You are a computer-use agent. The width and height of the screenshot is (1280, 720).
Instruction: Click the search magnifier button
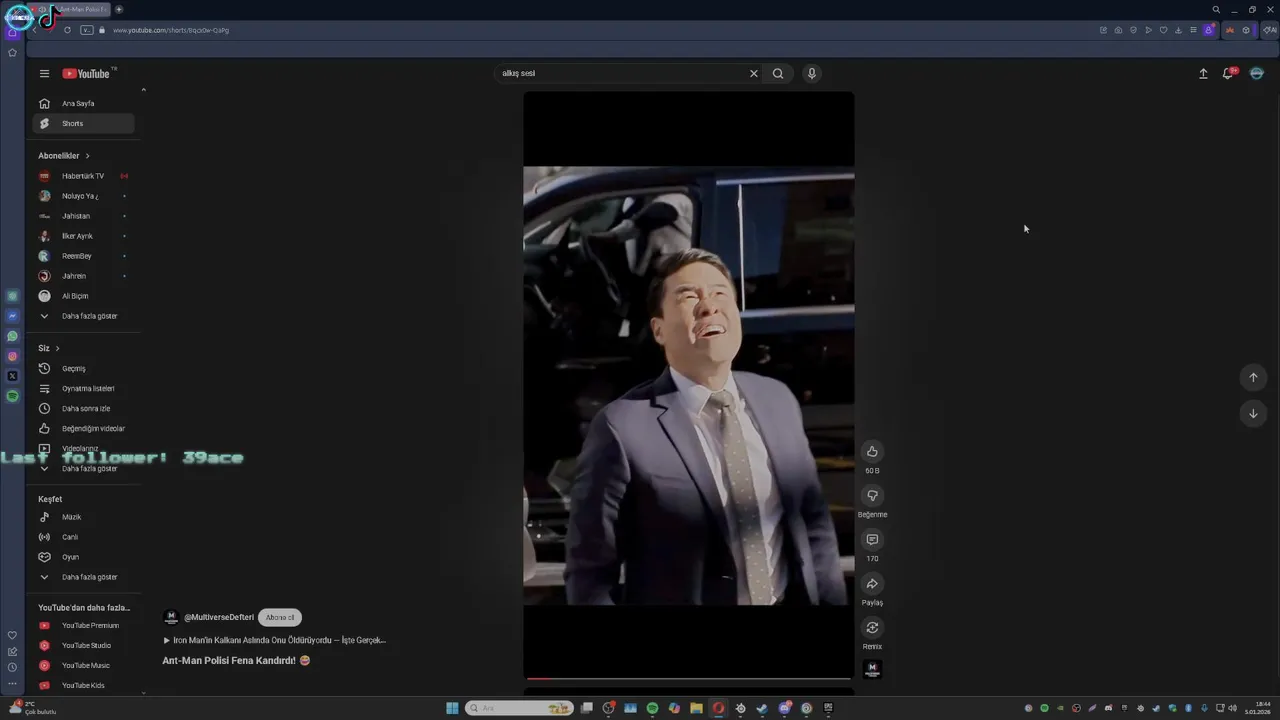[778, 73]
